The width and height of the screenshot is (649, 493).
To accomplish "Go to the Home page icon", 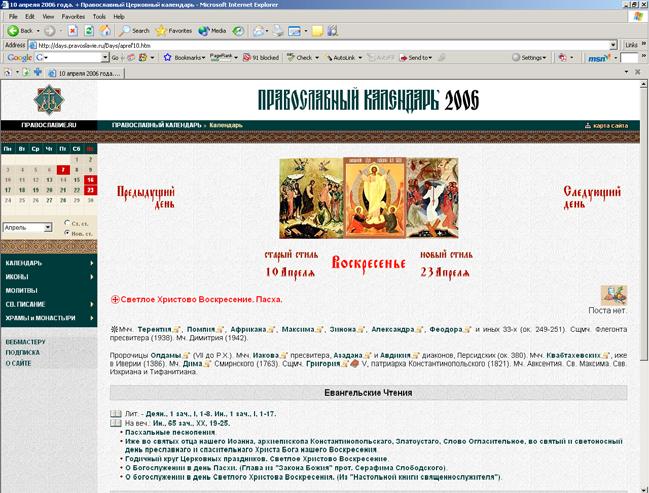I will click(x=105, y=31).
